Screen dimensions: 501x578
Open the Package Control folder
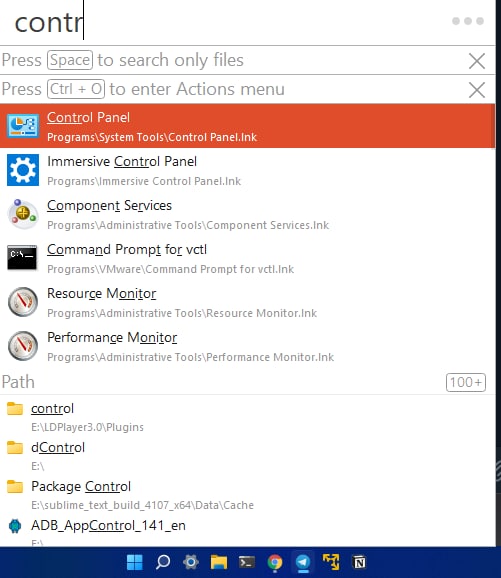tap(247, 495)
